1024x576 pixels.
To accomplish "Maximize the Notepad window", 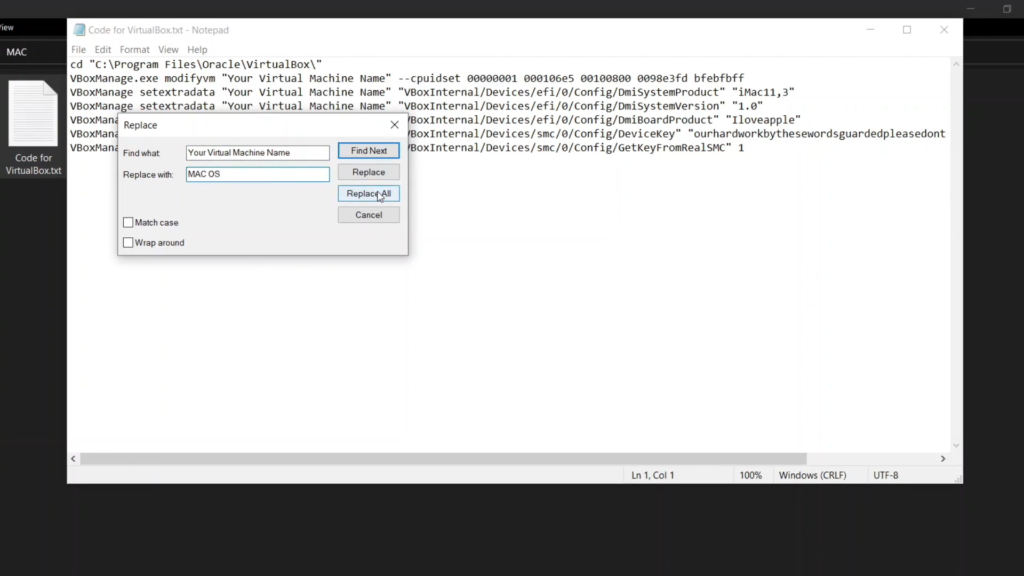I will coord(907,30).
